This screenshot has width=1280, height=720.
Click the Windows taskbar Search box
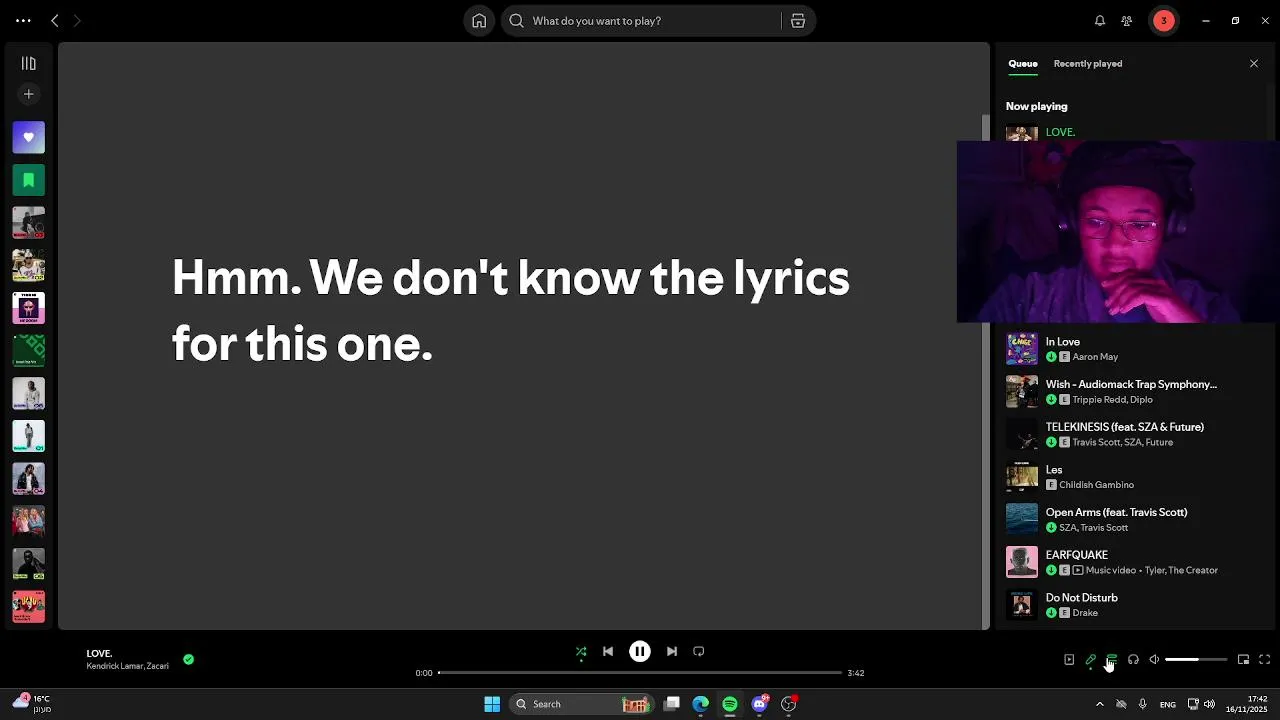coord(582,704)
